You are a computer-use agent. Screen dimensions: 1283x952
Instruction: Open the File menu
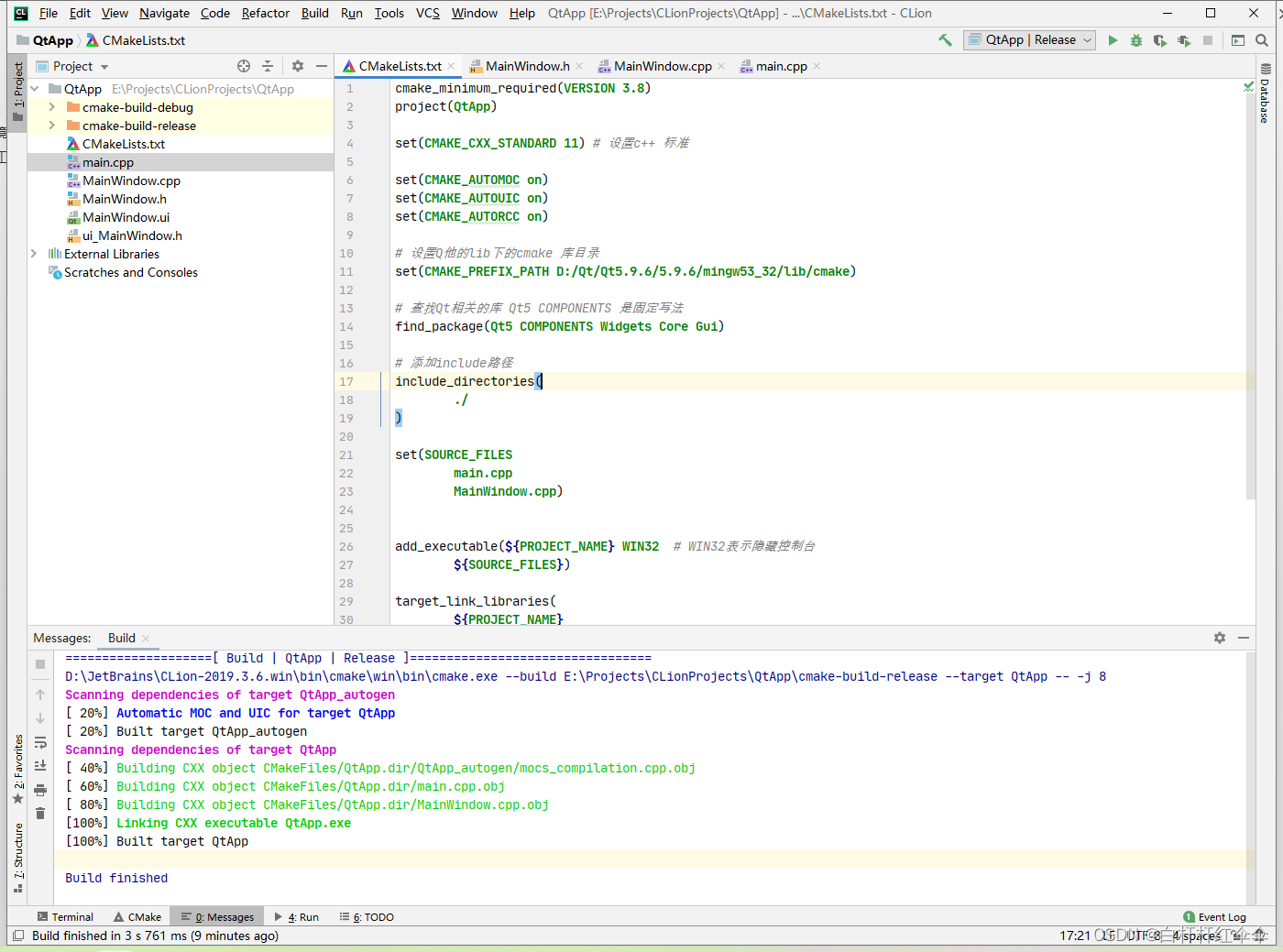[x=49, y=13]
